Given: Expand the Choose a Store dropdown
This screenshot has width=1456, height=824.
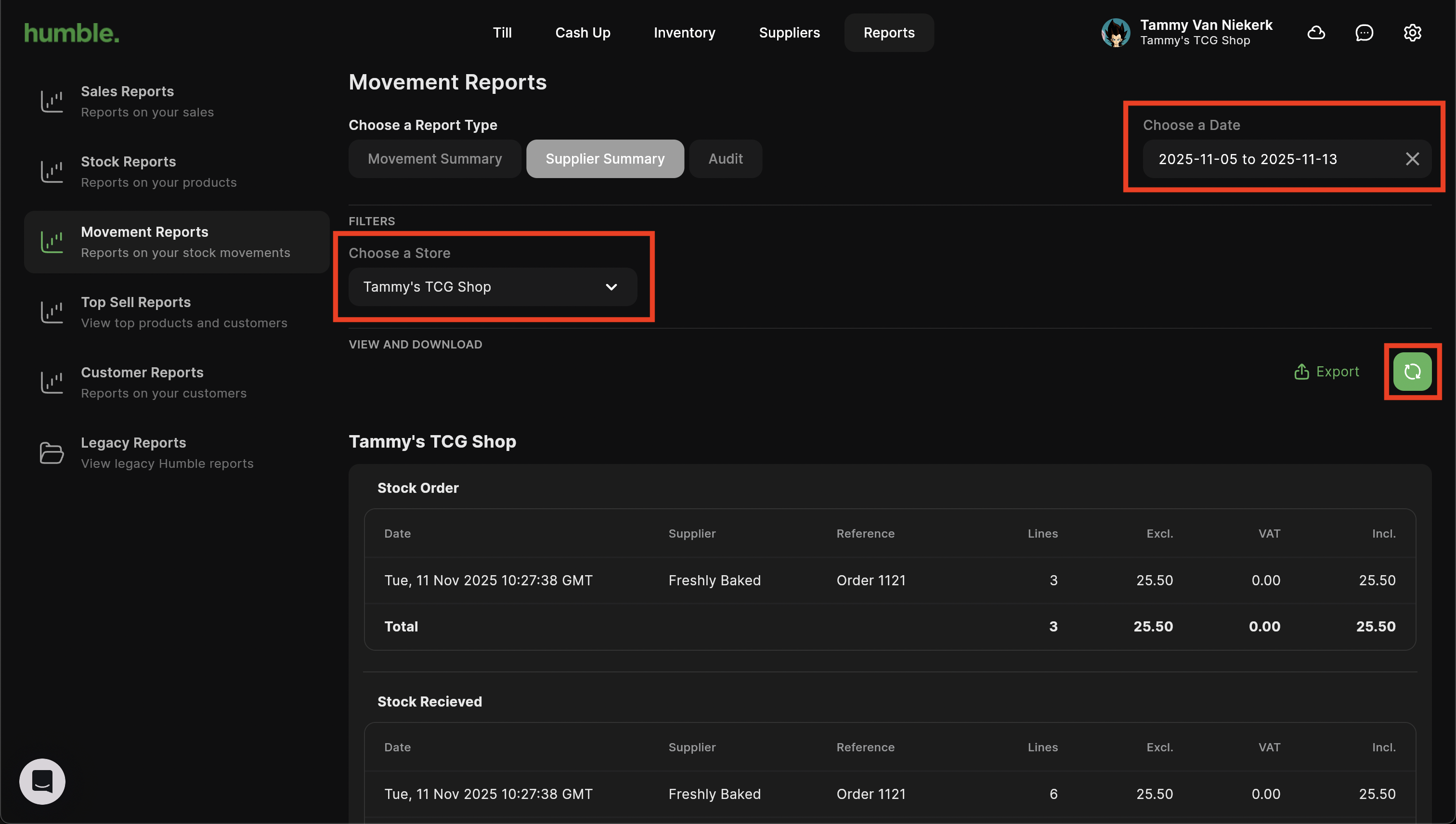Looking at the screenshot, I should [492, 287].
